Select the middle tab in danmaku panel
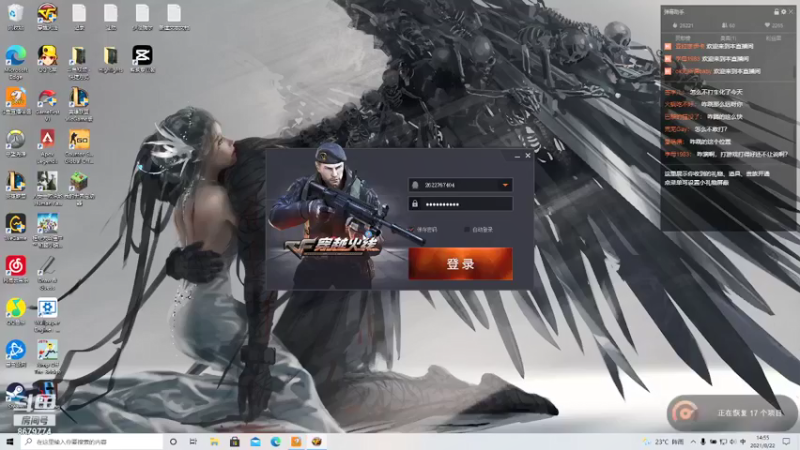This screenshot has height=450, width=800. point(728,38)
